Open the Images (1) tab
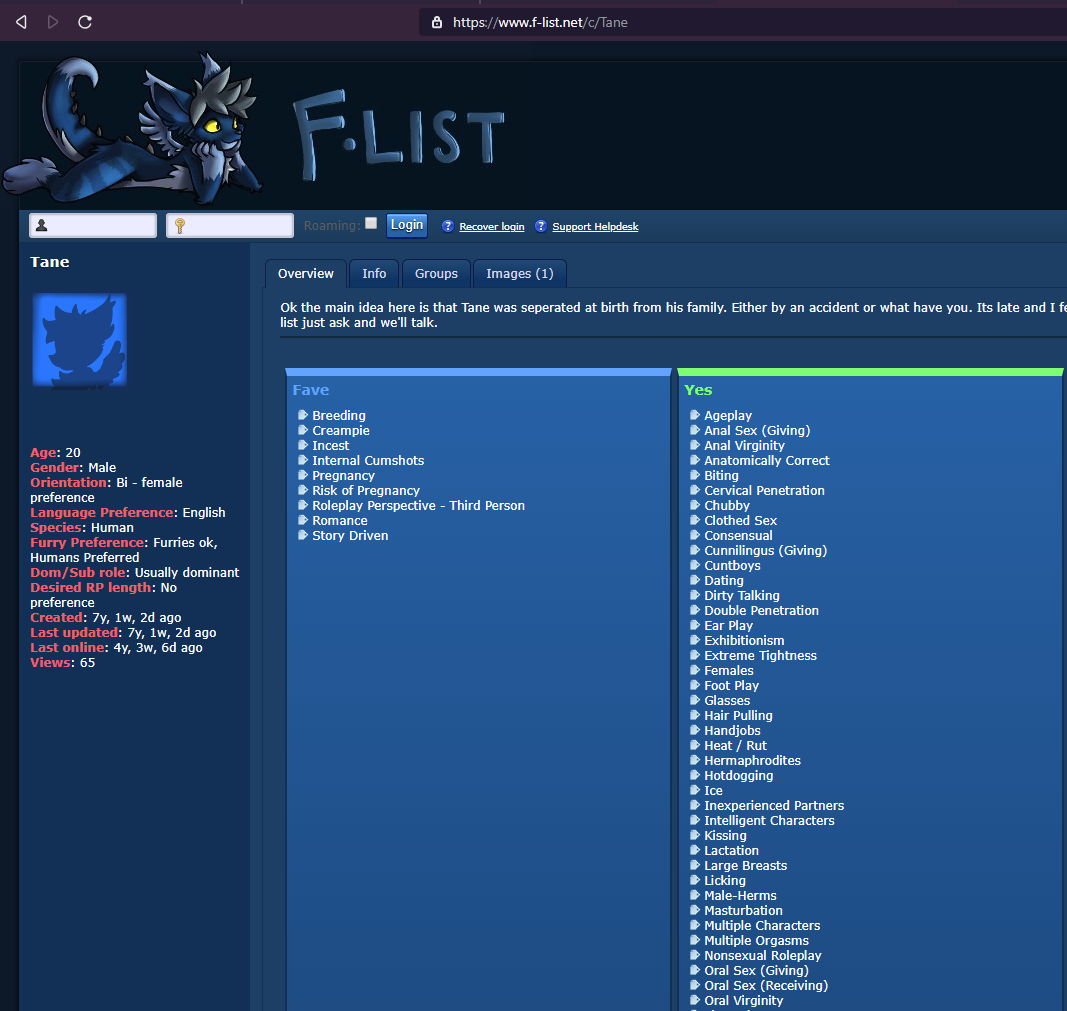Viewport: 1067px width, 1011px height. 520,274
